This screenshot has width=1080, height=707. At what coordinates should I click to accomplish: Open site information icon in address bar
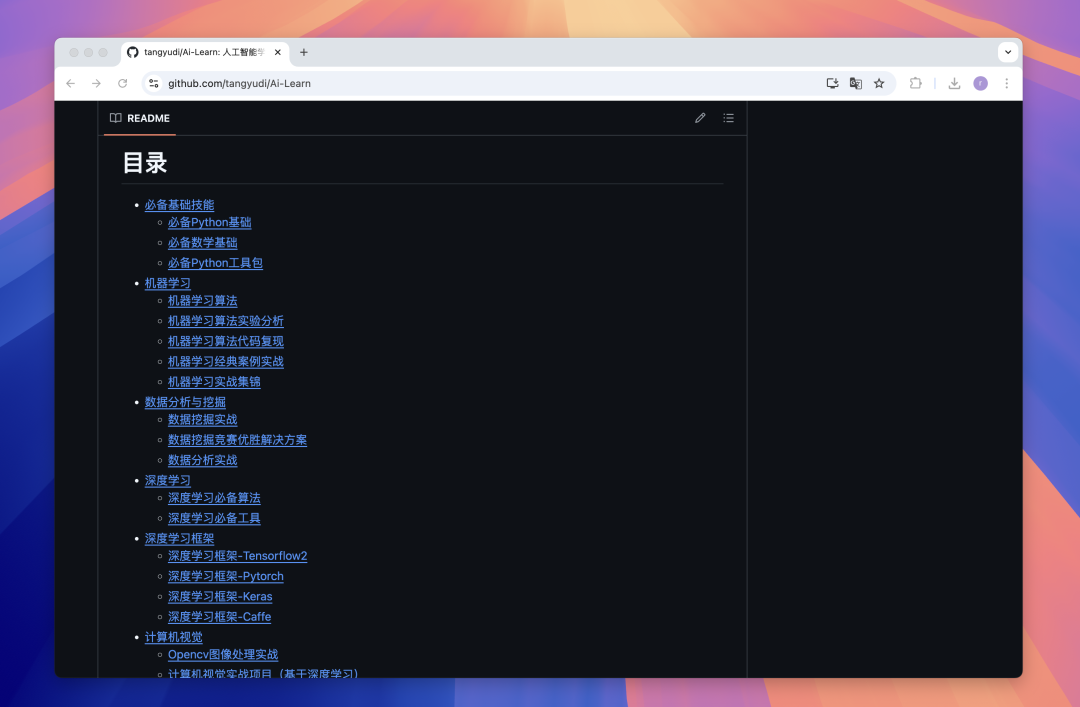pyautogui.click(x=154, y=83)
